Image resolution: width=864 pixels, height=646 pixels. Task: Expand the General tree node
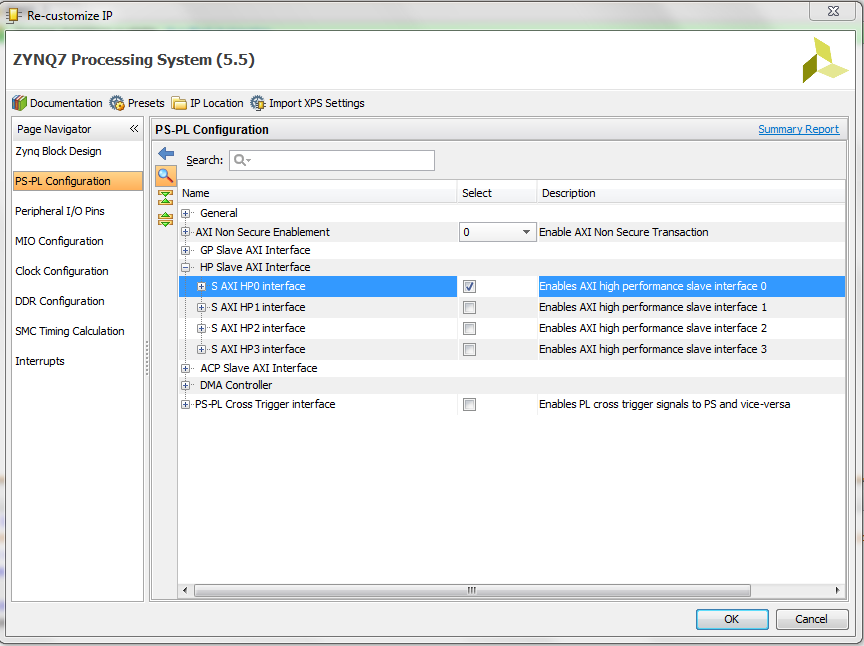186,213
